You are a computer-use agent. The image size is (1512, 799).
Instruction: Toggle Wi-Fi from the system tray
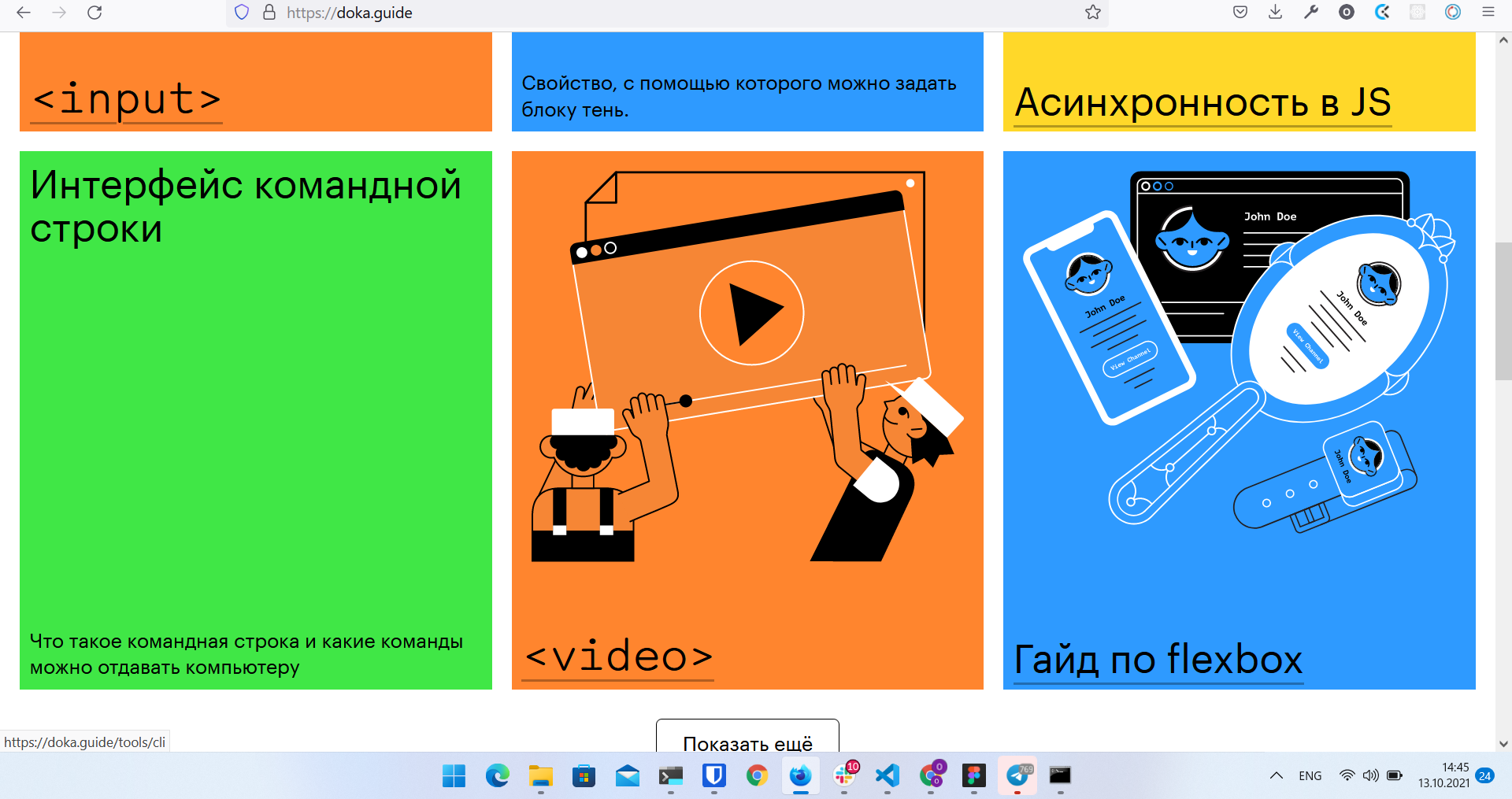(1347, 775)
